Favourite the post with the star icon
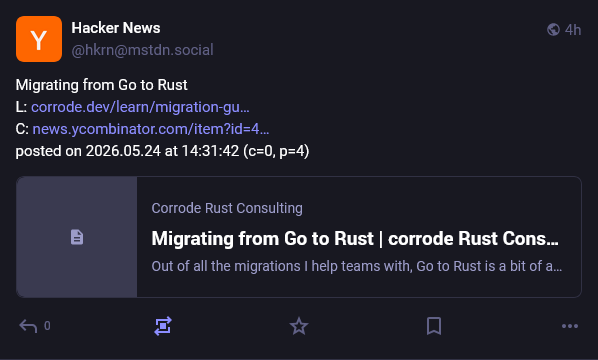Viewport: 598px width, 360px height. point(299,326)
